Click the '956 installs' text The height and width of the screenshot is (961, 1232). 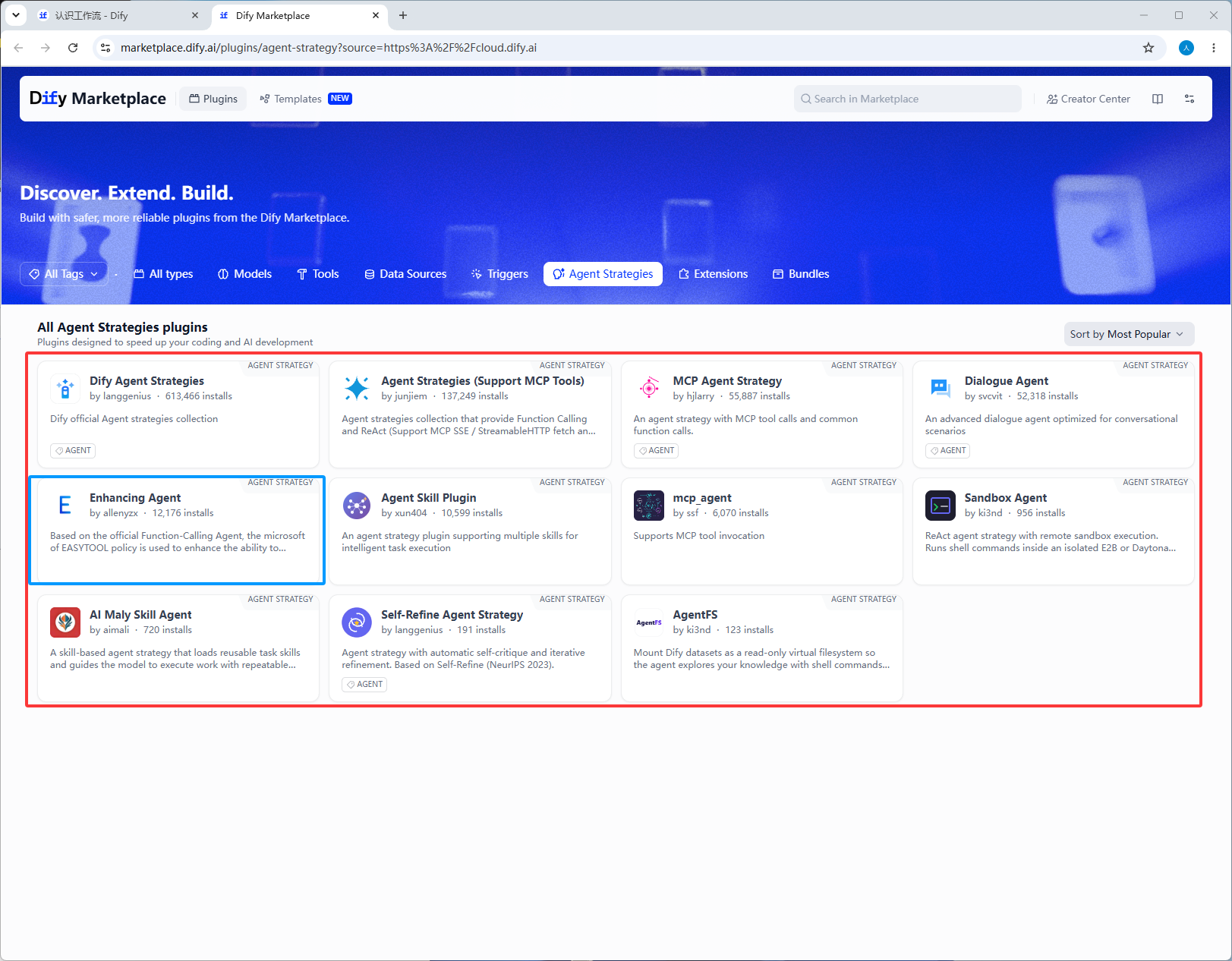(1041, 513)
